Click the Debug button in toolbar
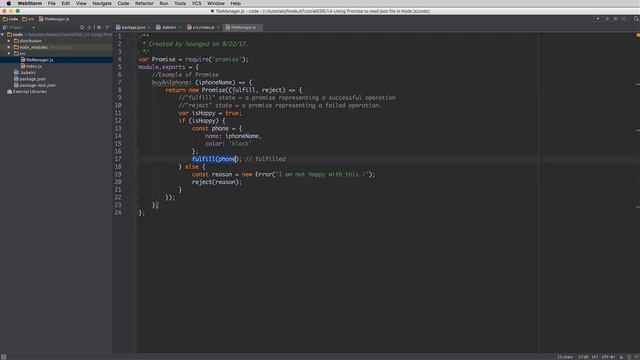 point(616,19)
